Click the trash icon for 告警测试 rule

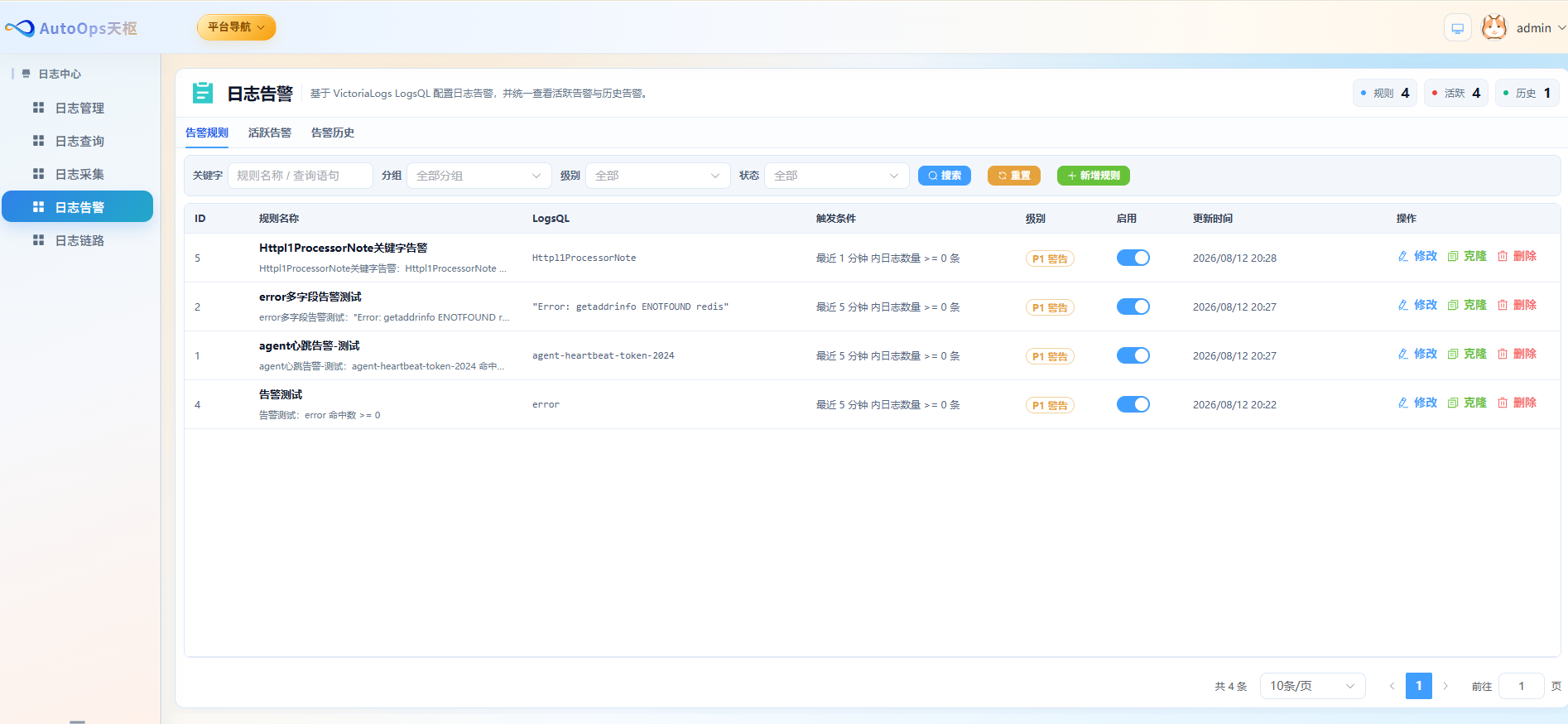[x=1503, y=403]
